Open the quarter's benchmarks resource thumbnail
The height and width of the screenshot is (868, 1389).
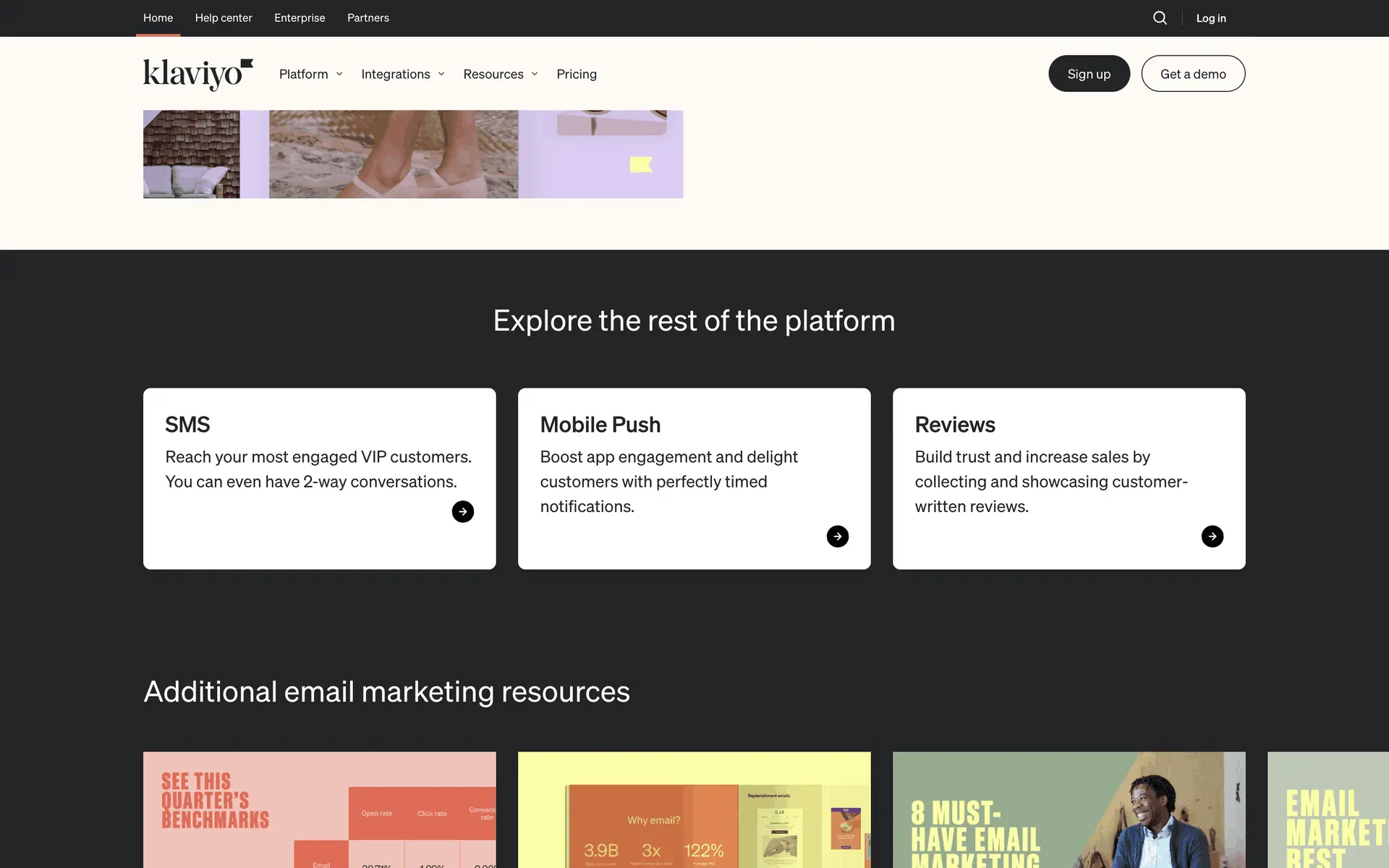pos(319,809)
